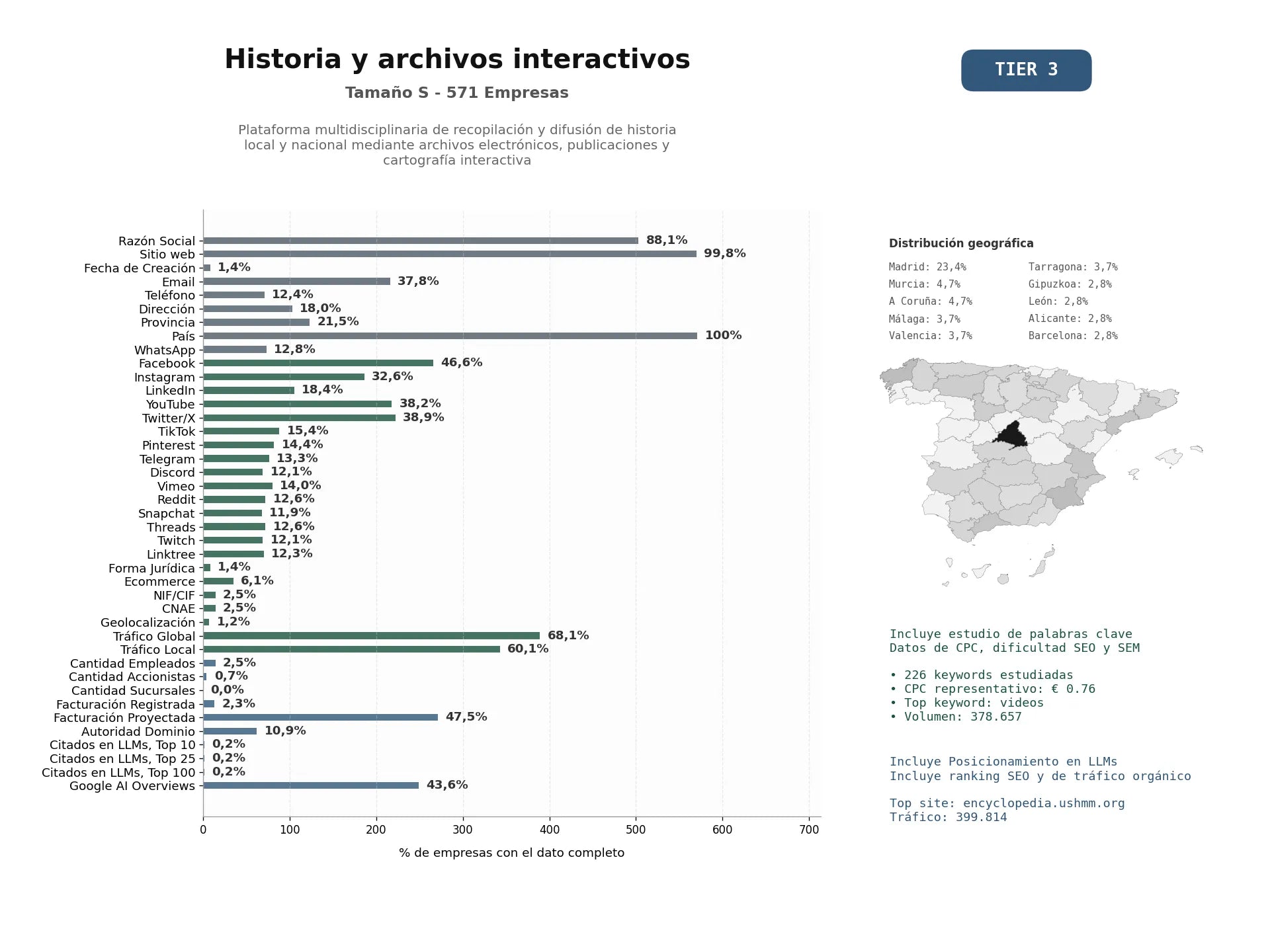Viewport: 1270px width, 952px height.
Task: Select the LinkedIn 18,4% value
Action: click(322, 389)
